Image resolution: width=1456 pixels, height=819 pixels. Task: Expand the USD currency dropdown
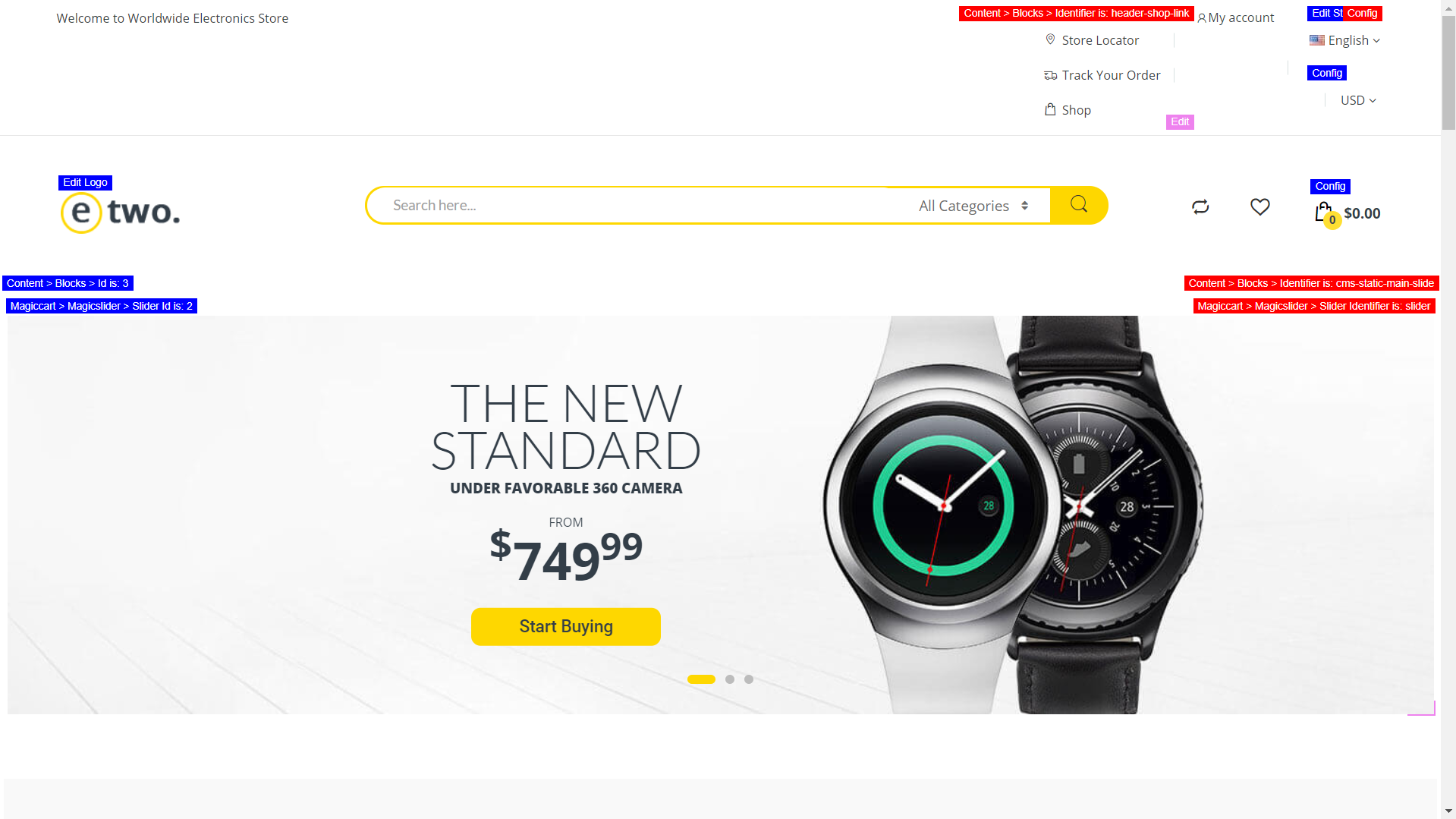[1358, 100]
